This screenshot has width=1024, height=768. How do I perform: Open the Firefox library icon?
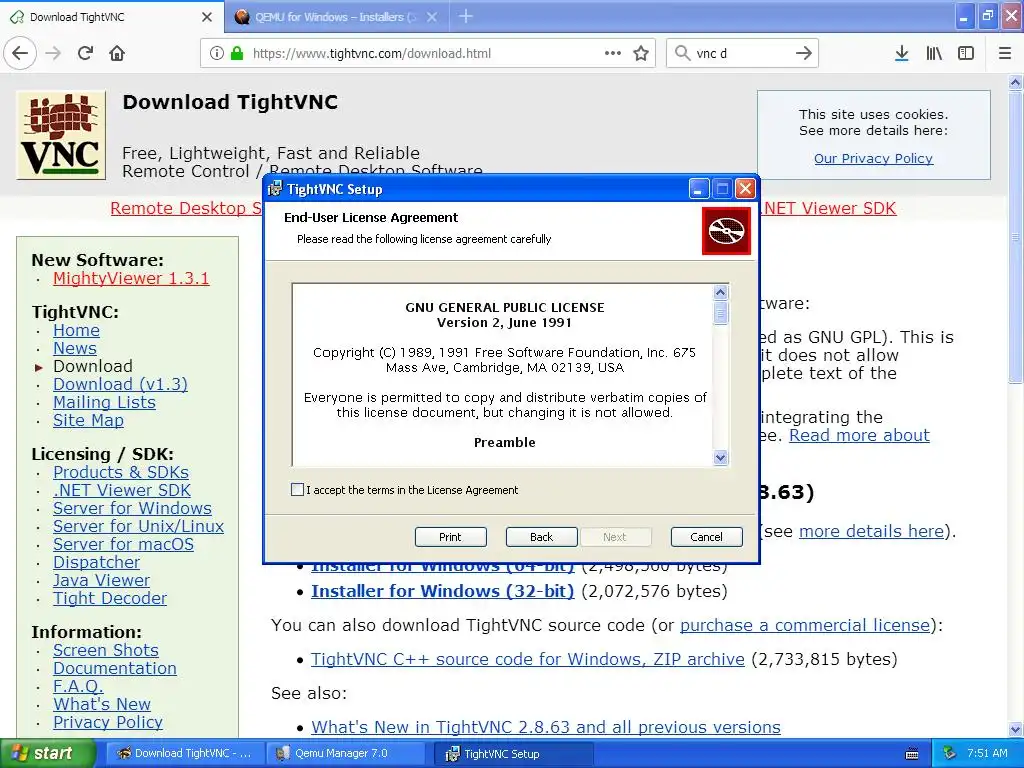[934, 54]
